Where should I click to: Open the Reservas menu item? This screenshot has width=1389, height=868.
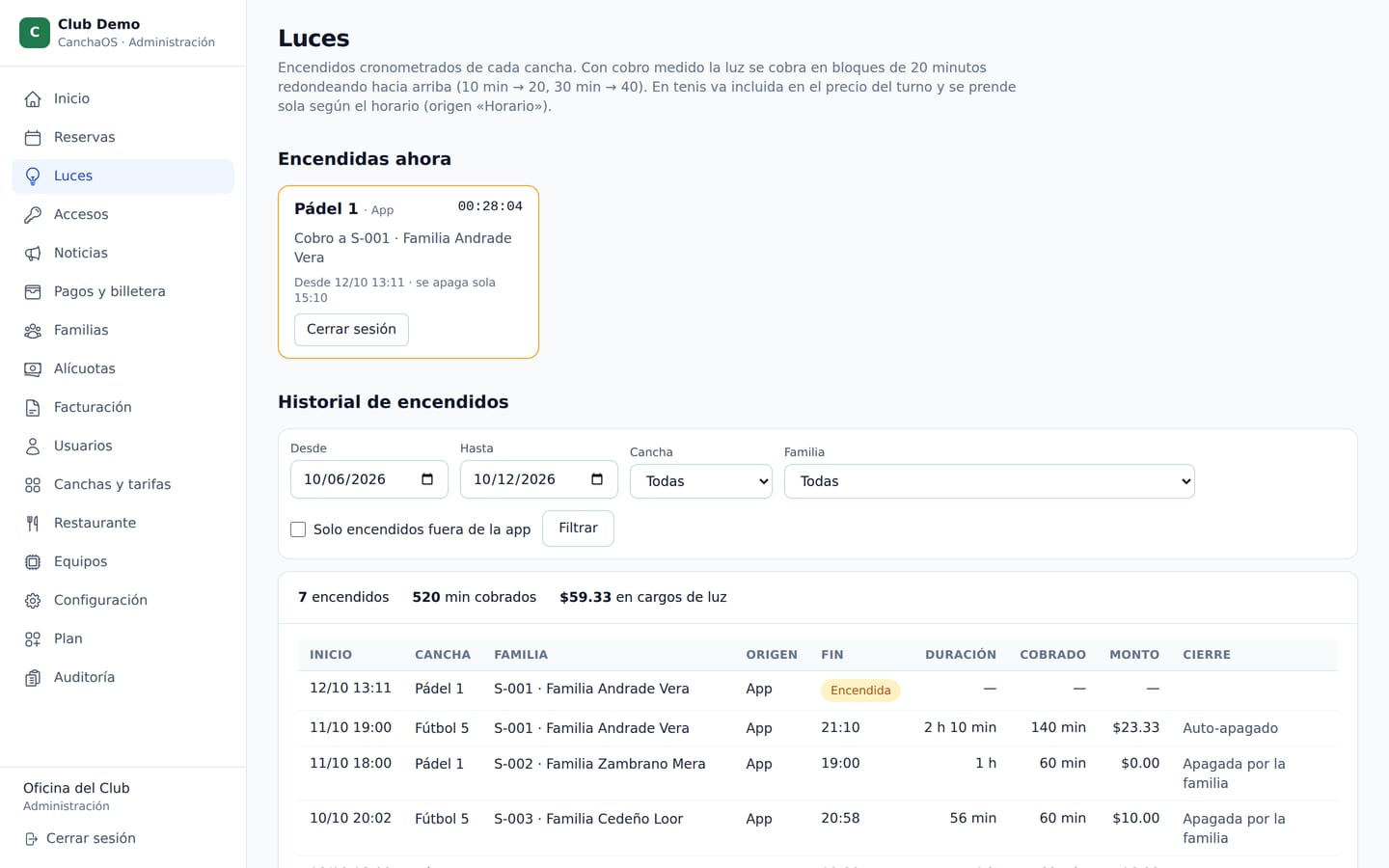point(123,137)
